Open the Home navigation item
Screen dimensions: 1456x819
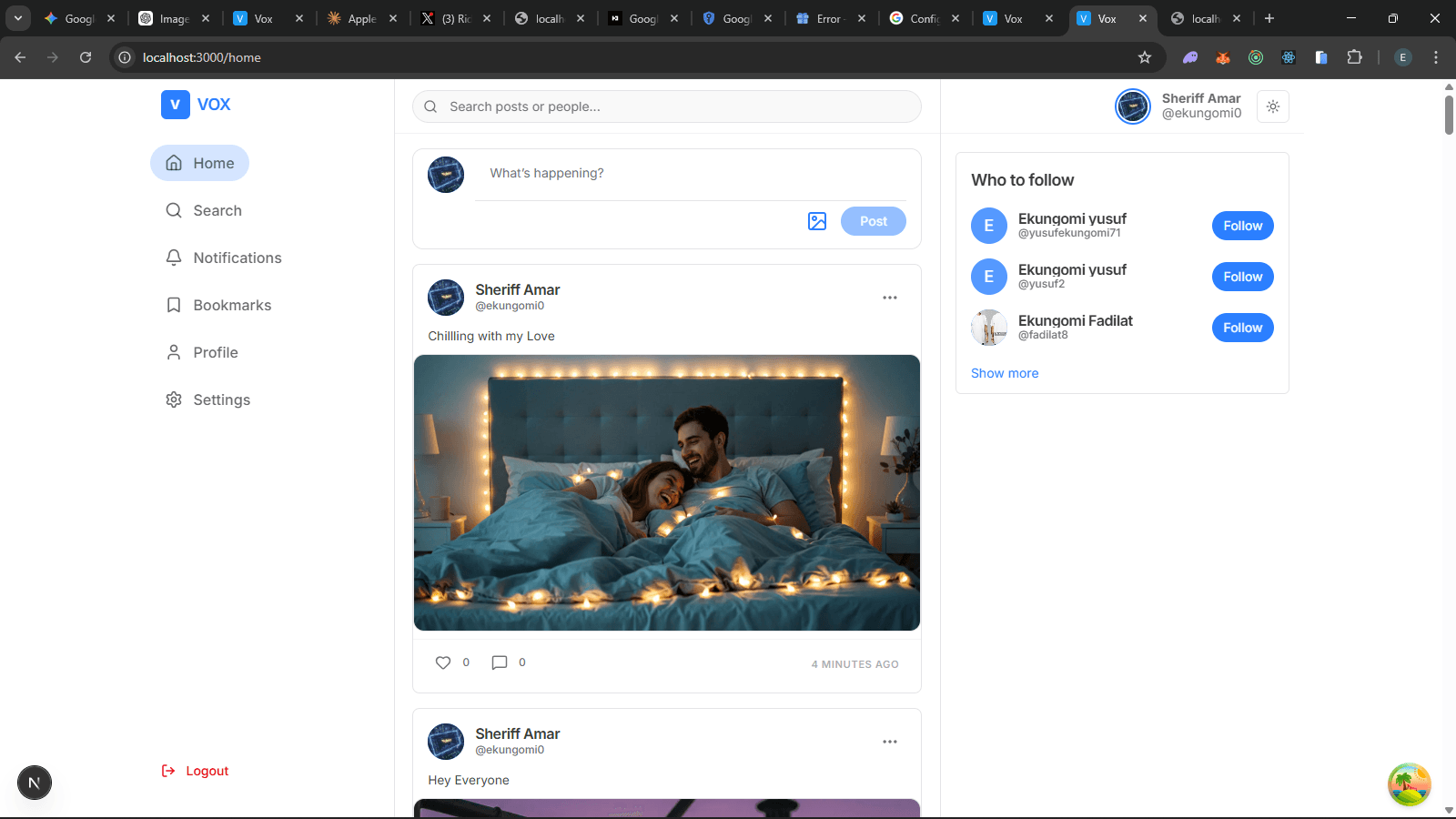click(x=199, y=163)
